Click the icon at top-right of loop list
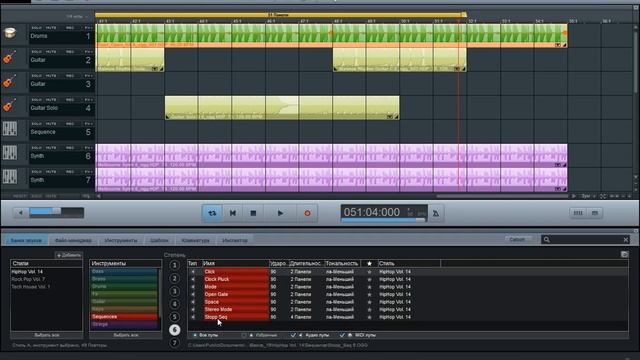 click(624, 254)
